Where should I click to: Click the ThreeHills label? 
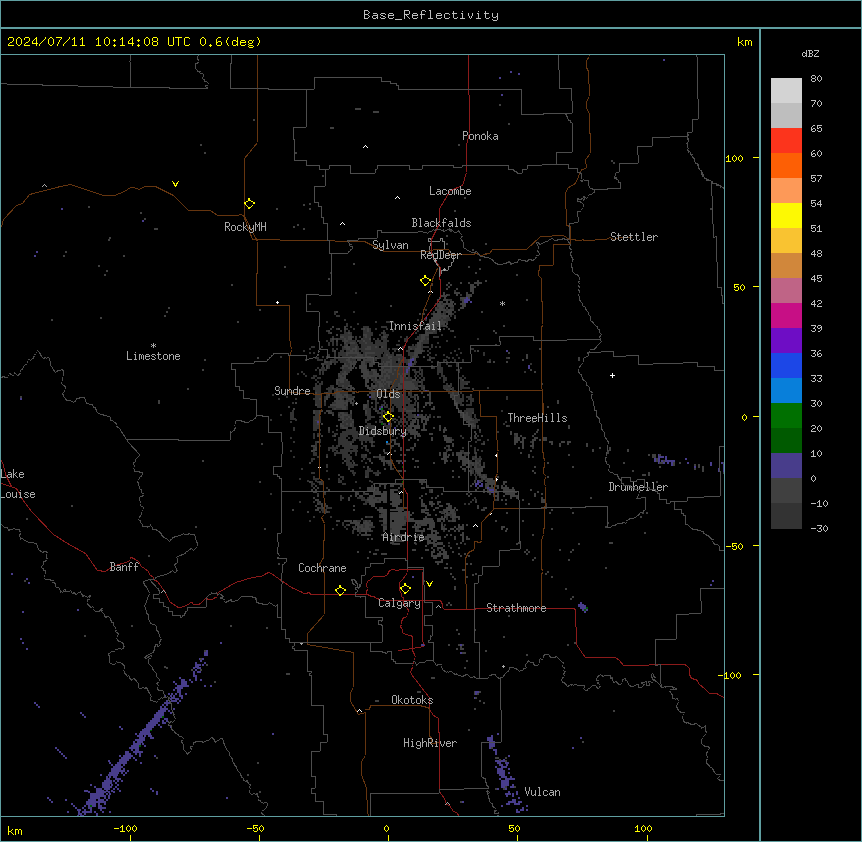pyautogui.click(x=537, y=418)
